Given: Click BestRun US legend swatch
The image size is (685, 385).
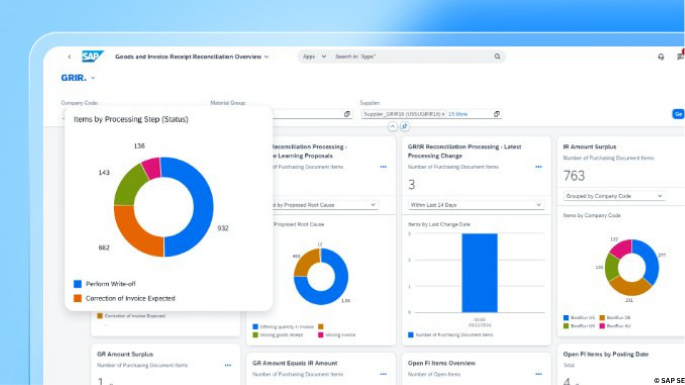Looking at the screenshot, I should tap(566, 318).
